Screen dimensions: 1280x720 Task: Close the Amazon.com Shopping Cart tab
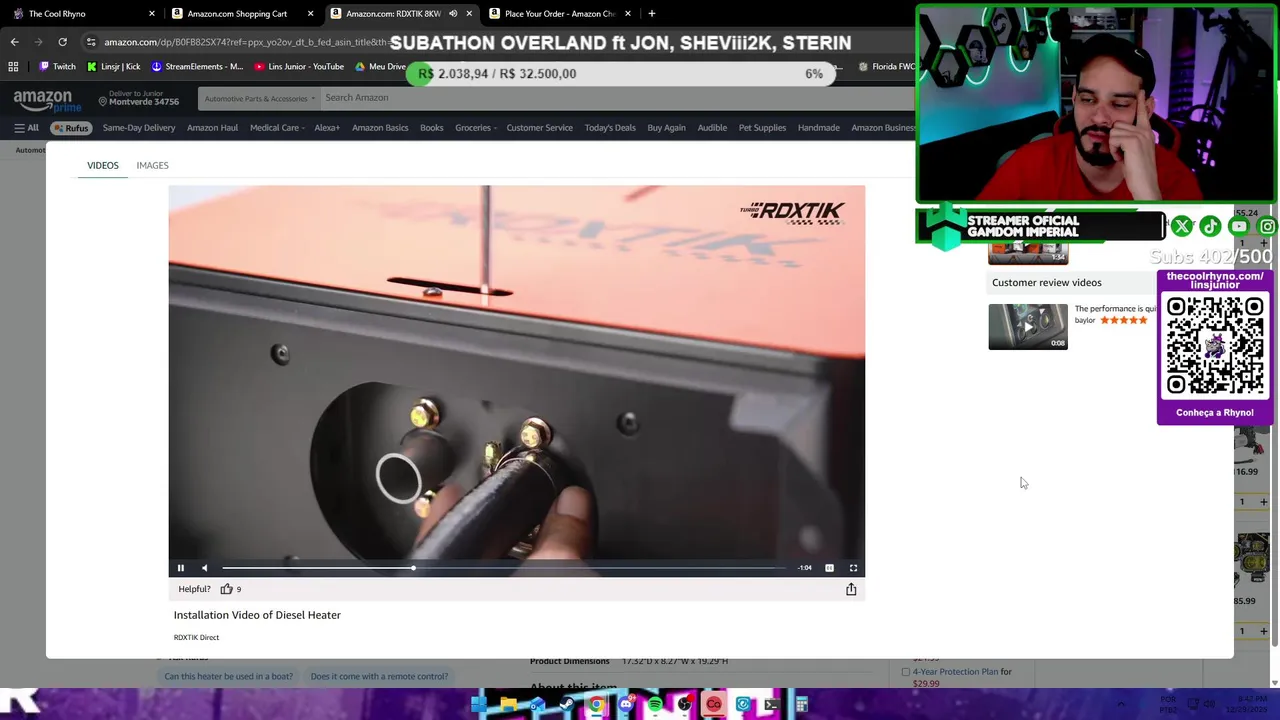(310, 14)
